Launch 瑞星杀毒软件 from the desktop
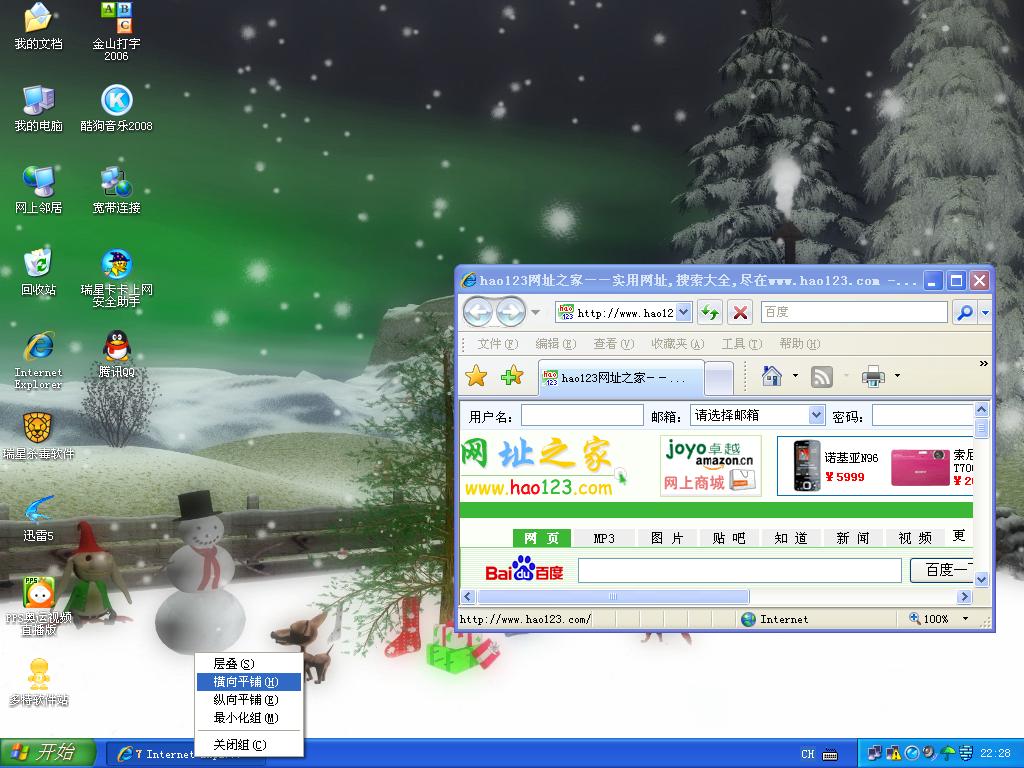 point(39,436)
